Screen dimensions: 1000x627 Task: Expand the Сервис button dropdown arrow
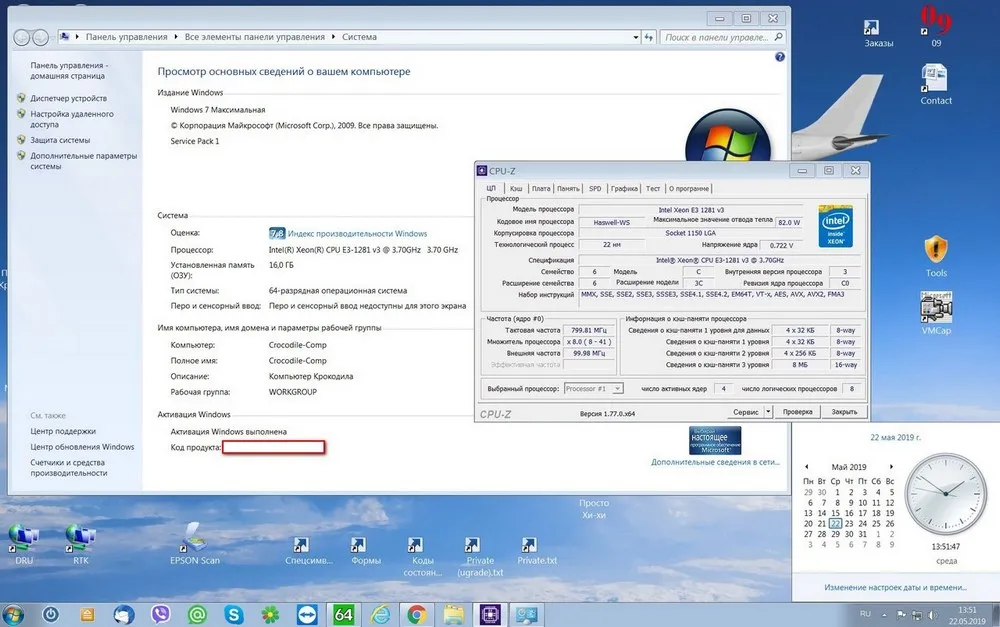768,412
